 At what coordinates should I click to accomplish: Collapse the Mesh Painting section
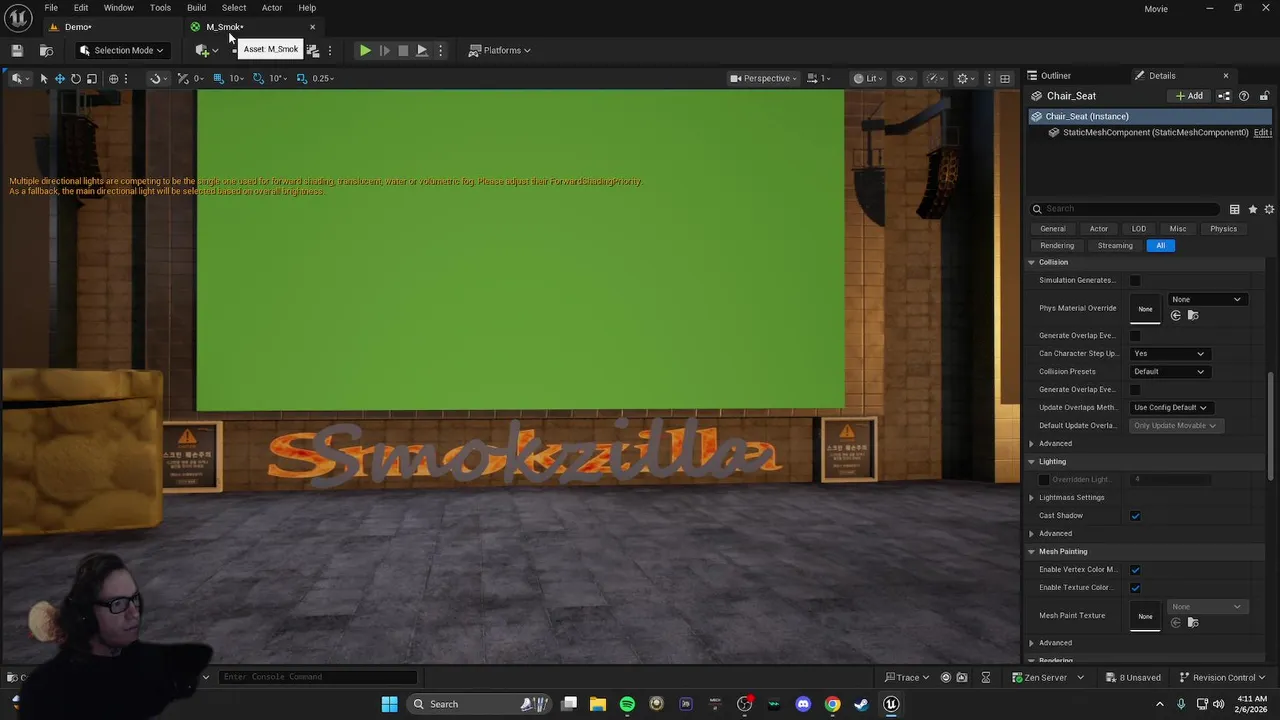click(x=1031, y=551)
